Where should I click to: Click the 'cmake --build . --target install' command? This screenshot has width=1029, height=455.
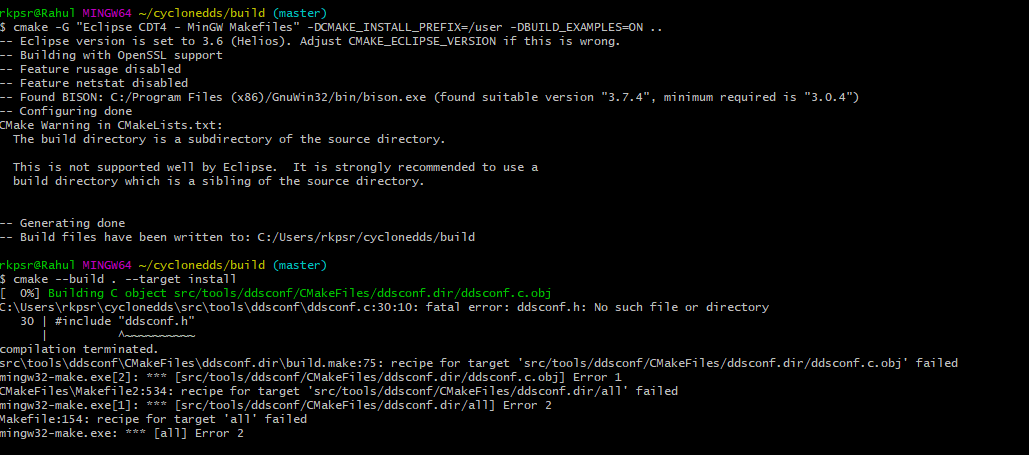121,279
